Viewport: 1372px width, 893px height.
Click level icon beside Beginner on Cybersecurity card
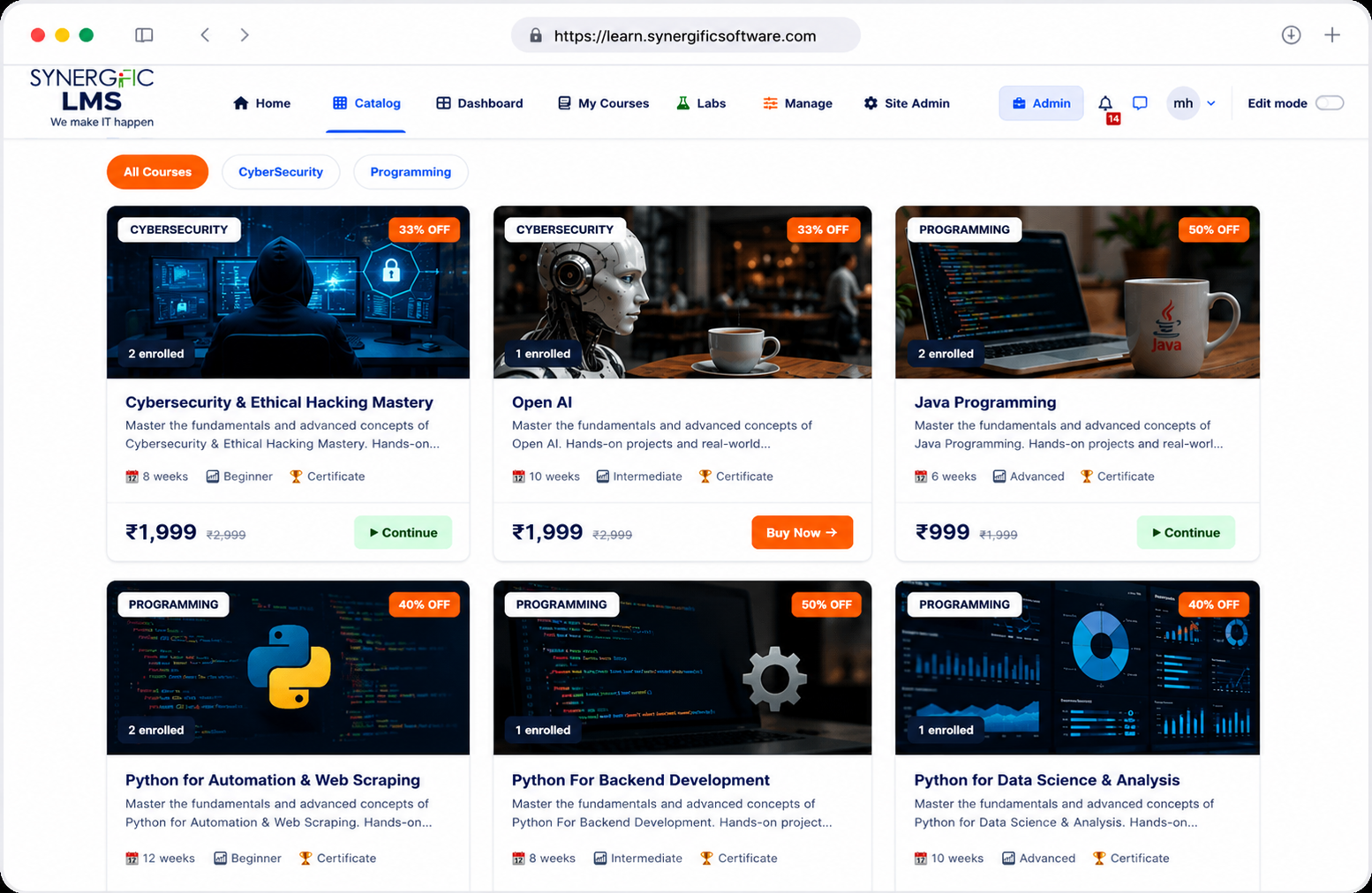click(212, 477)
